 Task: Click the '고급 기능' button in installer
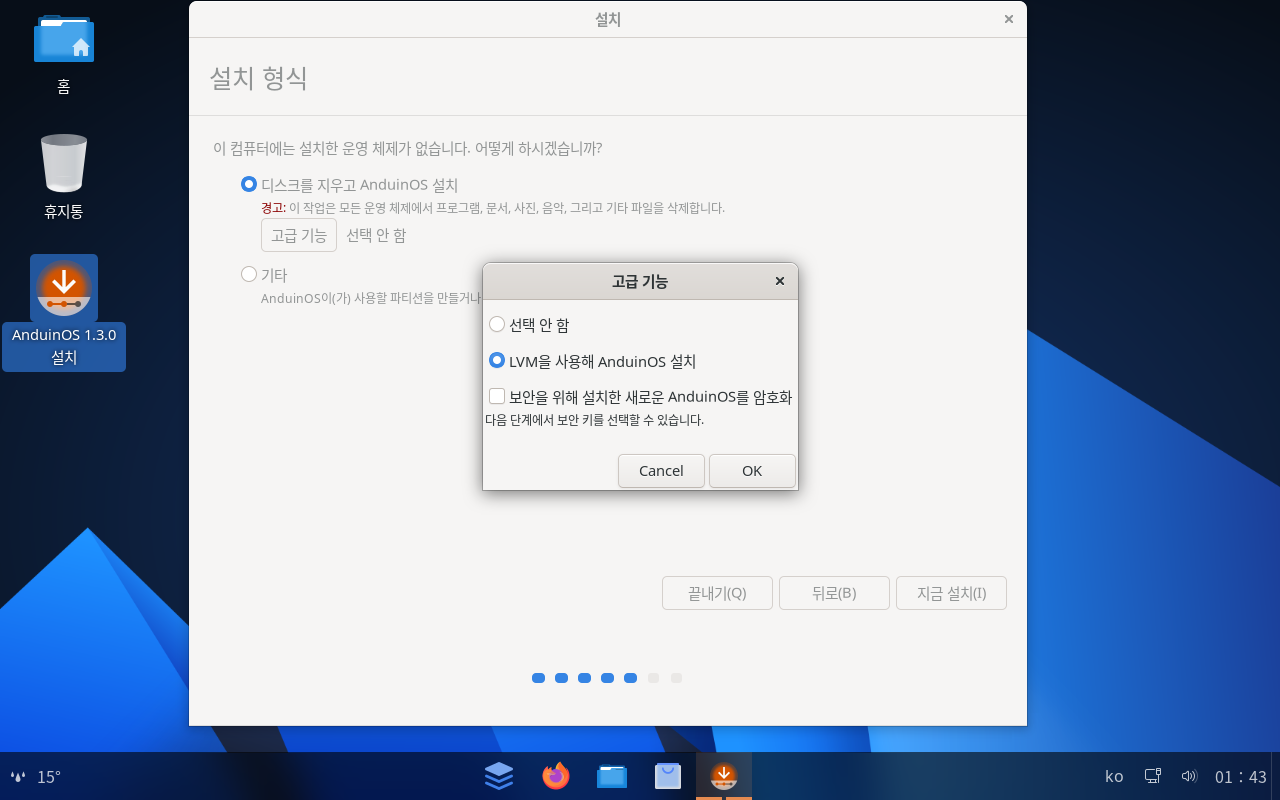(299, 235)
